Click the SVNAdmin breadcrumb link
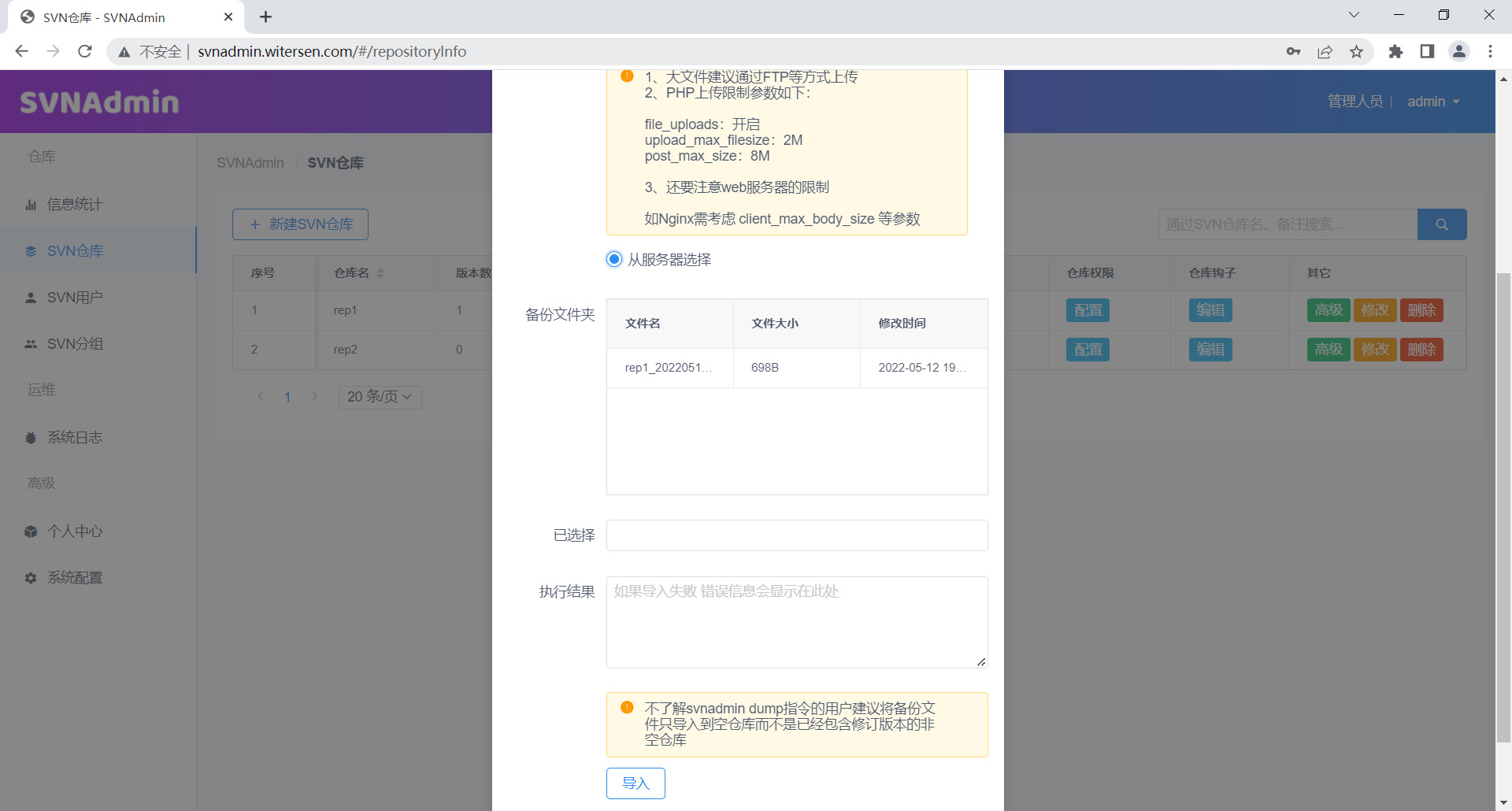 [x=250, y=163]
